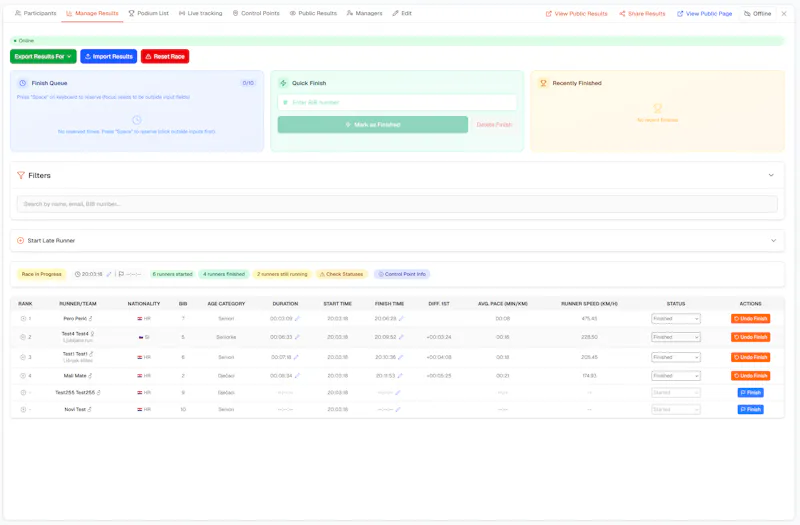Open the Public Results tab
This screenshot has height=525, width=800.
point(313,13)
